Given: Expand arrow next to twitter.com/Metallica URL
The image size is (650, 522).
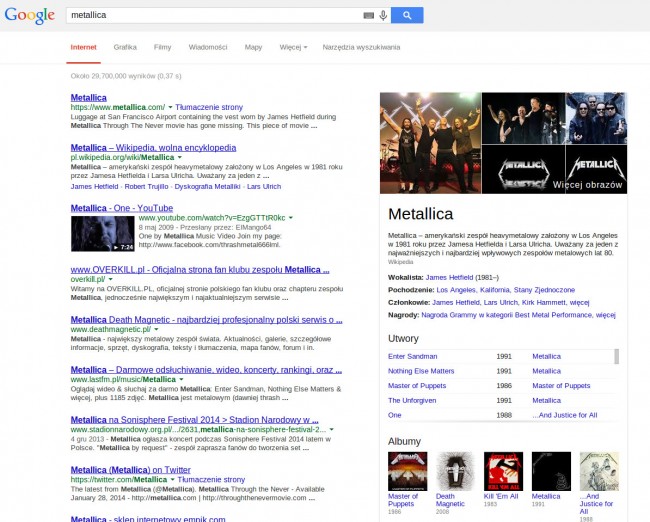Looking at the screenshot, I should pos(172,480).
